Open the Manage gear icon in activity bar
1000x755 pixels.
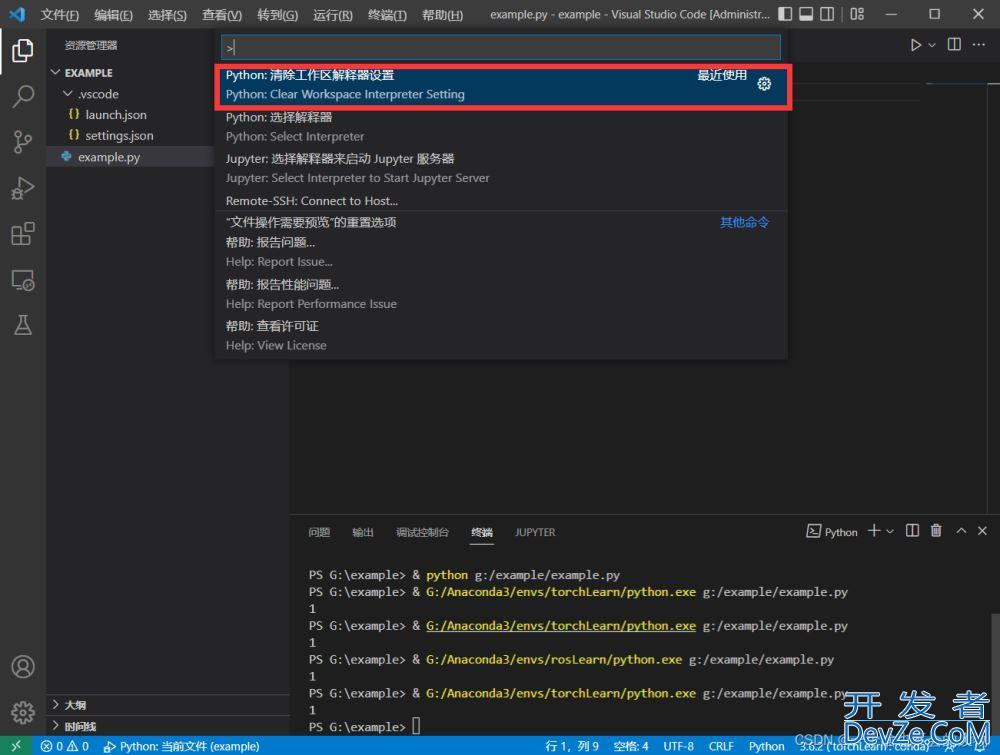tap(23, 712)
